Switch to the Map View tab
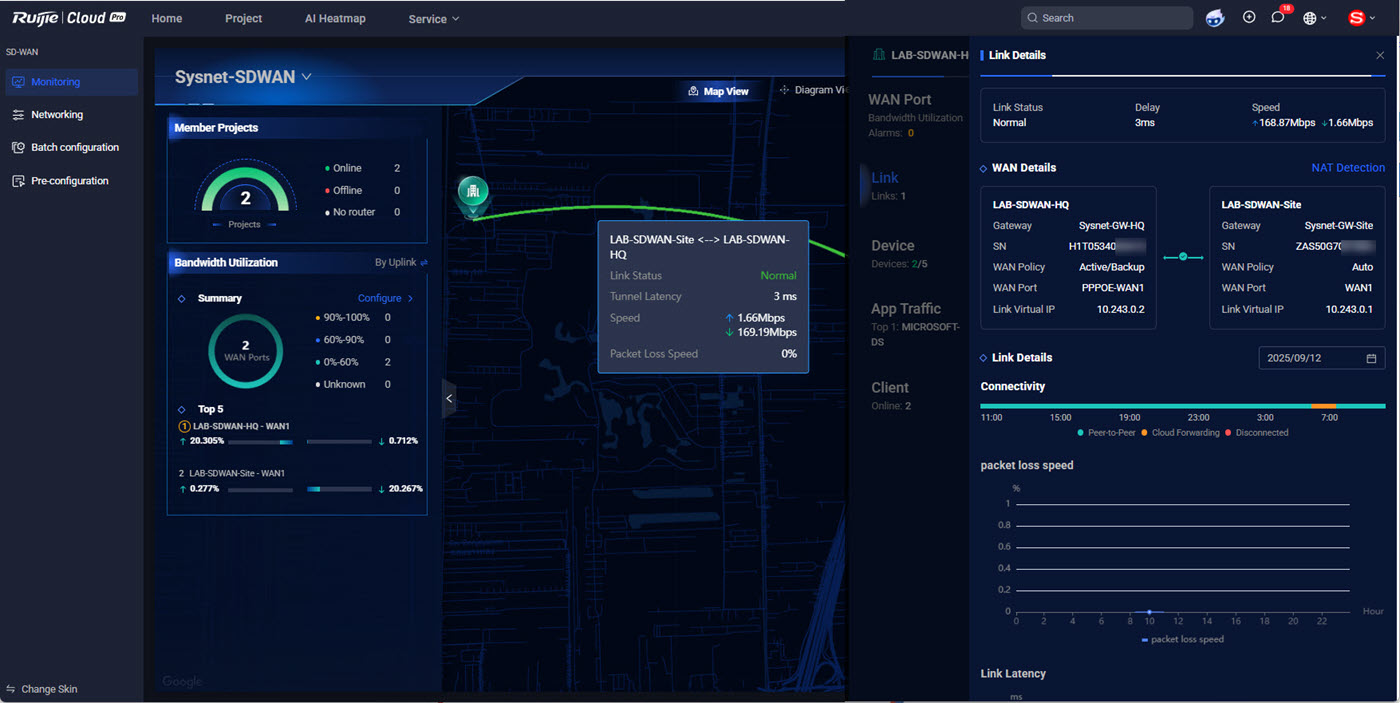The height and width of the screenshot is (703, 1400). pyautogui.click(x=718, y=91)
